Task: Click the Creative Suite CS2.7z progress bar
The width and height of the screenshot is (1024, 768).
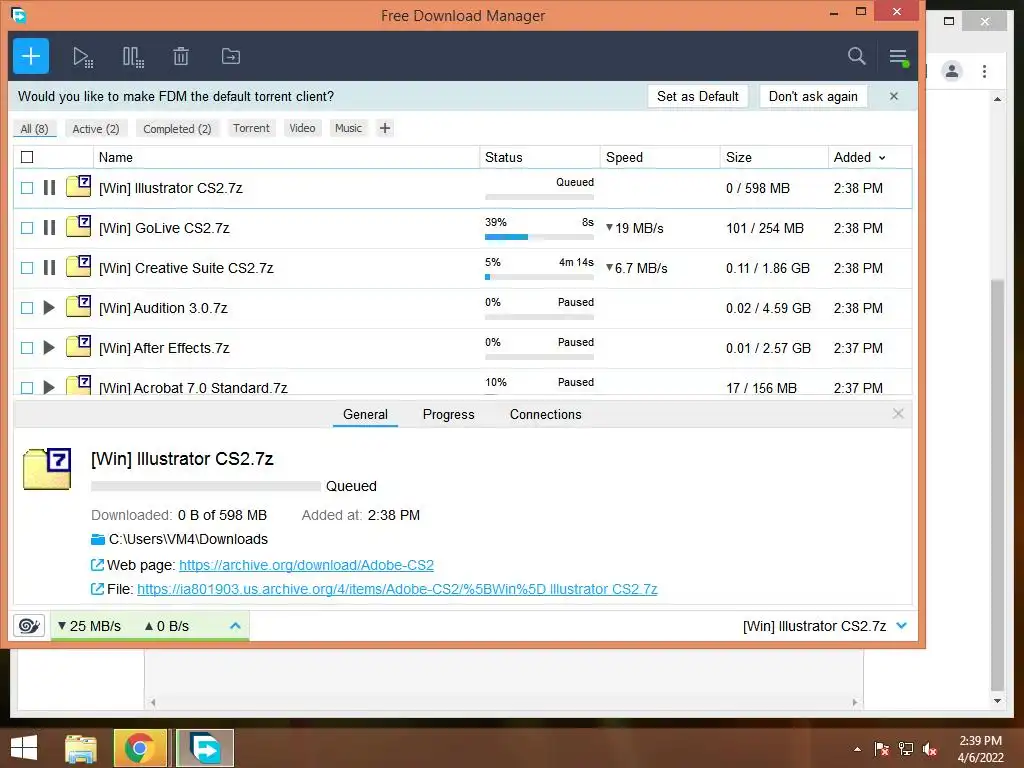Action: [x=539, y=277]
